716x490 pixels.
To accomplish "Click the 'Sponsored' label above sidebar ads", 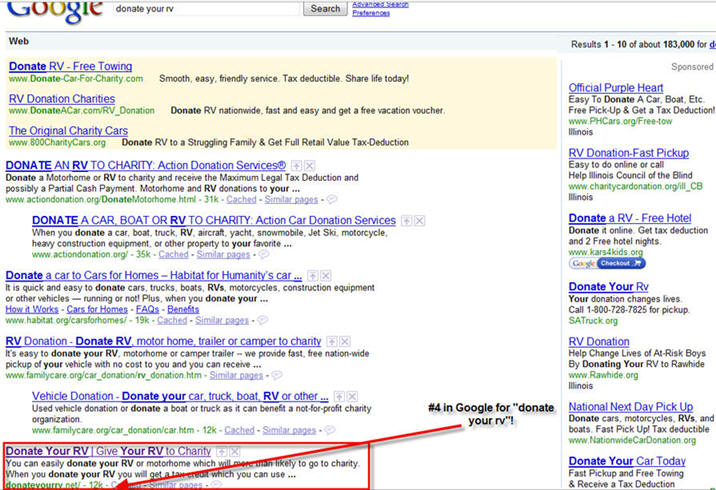I will click(x=692, y=67).
